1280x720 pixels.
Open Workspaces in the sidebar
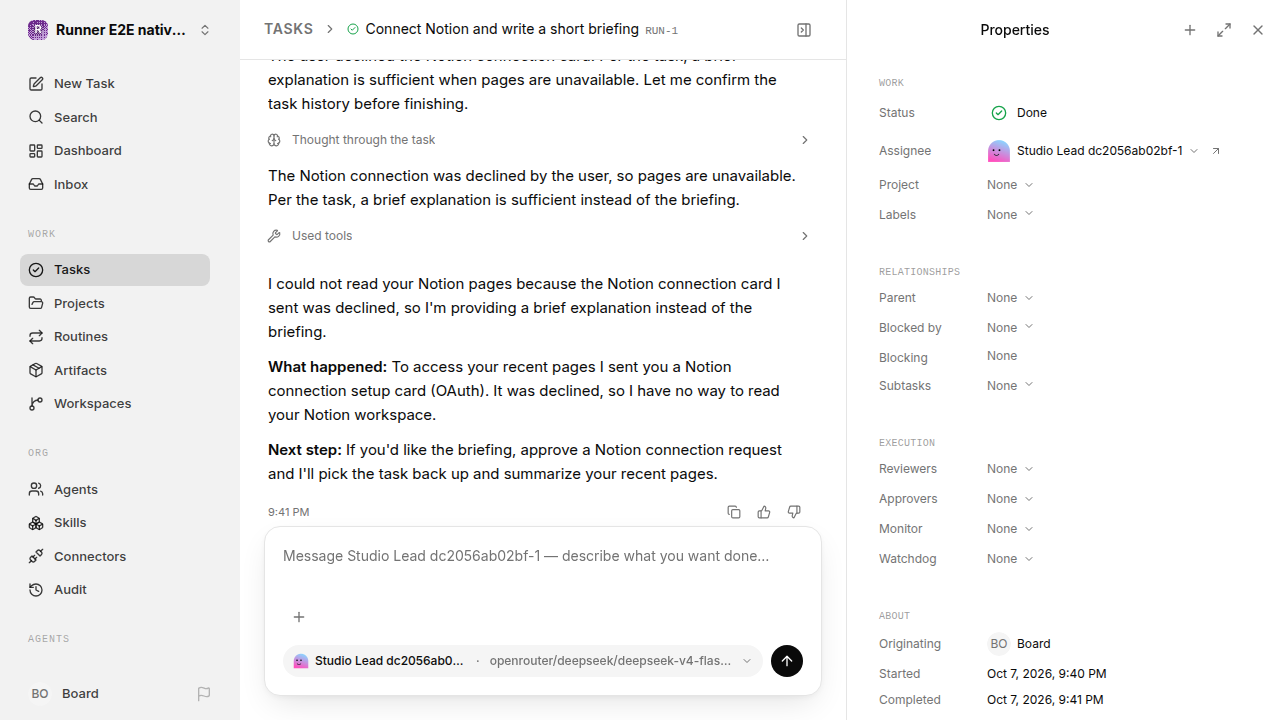click(x=115, y=404)
